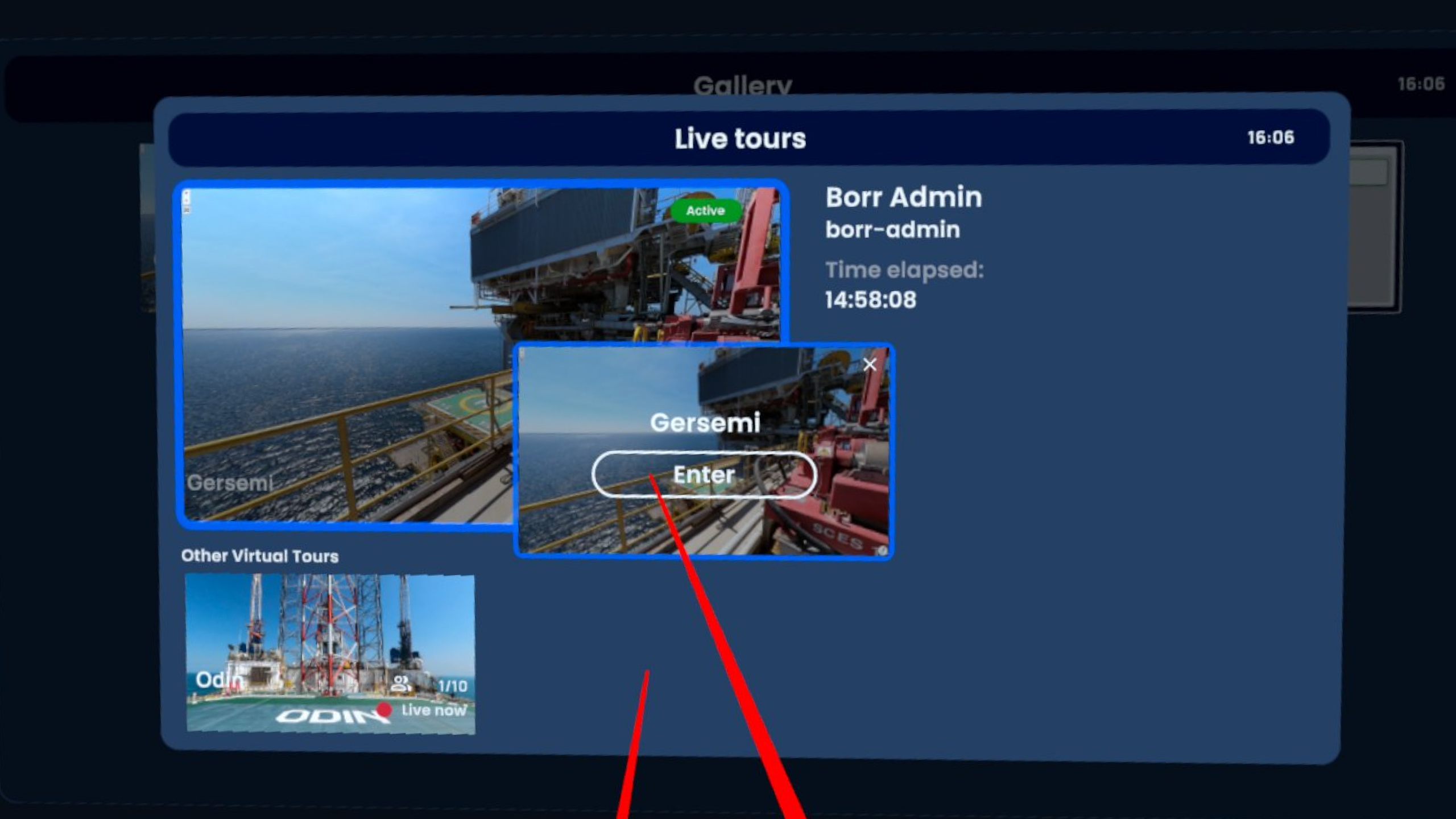Click the borr-admin username text
Screen dimensions: 1456x819
893,230
